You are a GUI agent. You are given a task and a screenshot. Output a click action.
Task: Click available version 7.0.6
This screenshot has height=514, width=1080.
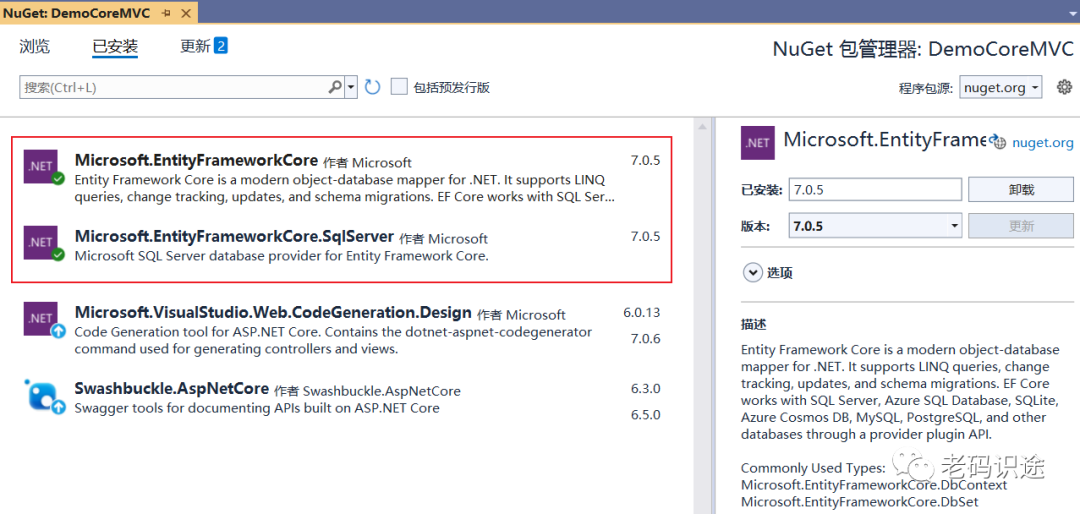[x=645, y=339]
